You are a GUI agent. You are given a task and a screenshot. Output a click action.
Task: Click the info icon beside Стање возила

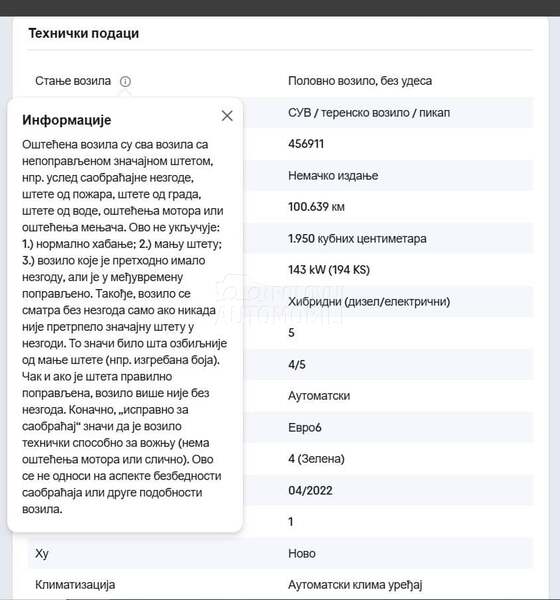(125, 81)
